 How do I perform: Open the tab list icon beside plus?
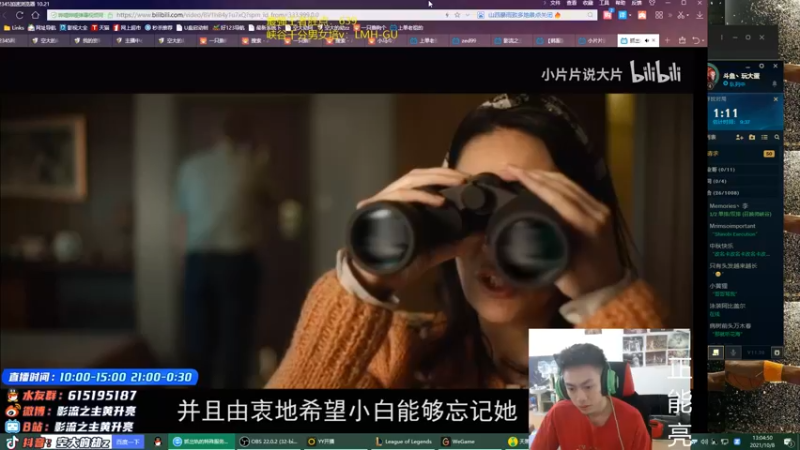(682, 40)
